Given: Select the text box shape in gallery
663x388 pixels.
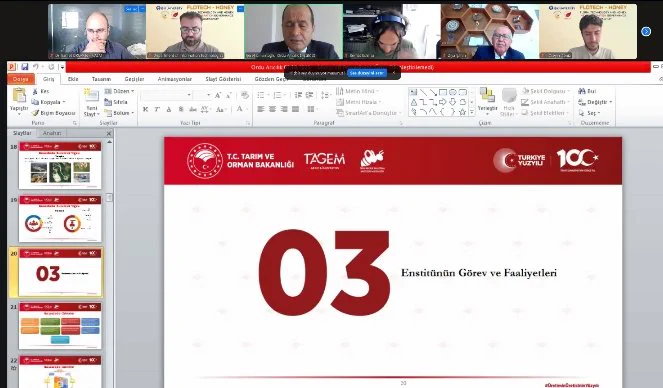Looking at the screenshot, I should 414,92.
